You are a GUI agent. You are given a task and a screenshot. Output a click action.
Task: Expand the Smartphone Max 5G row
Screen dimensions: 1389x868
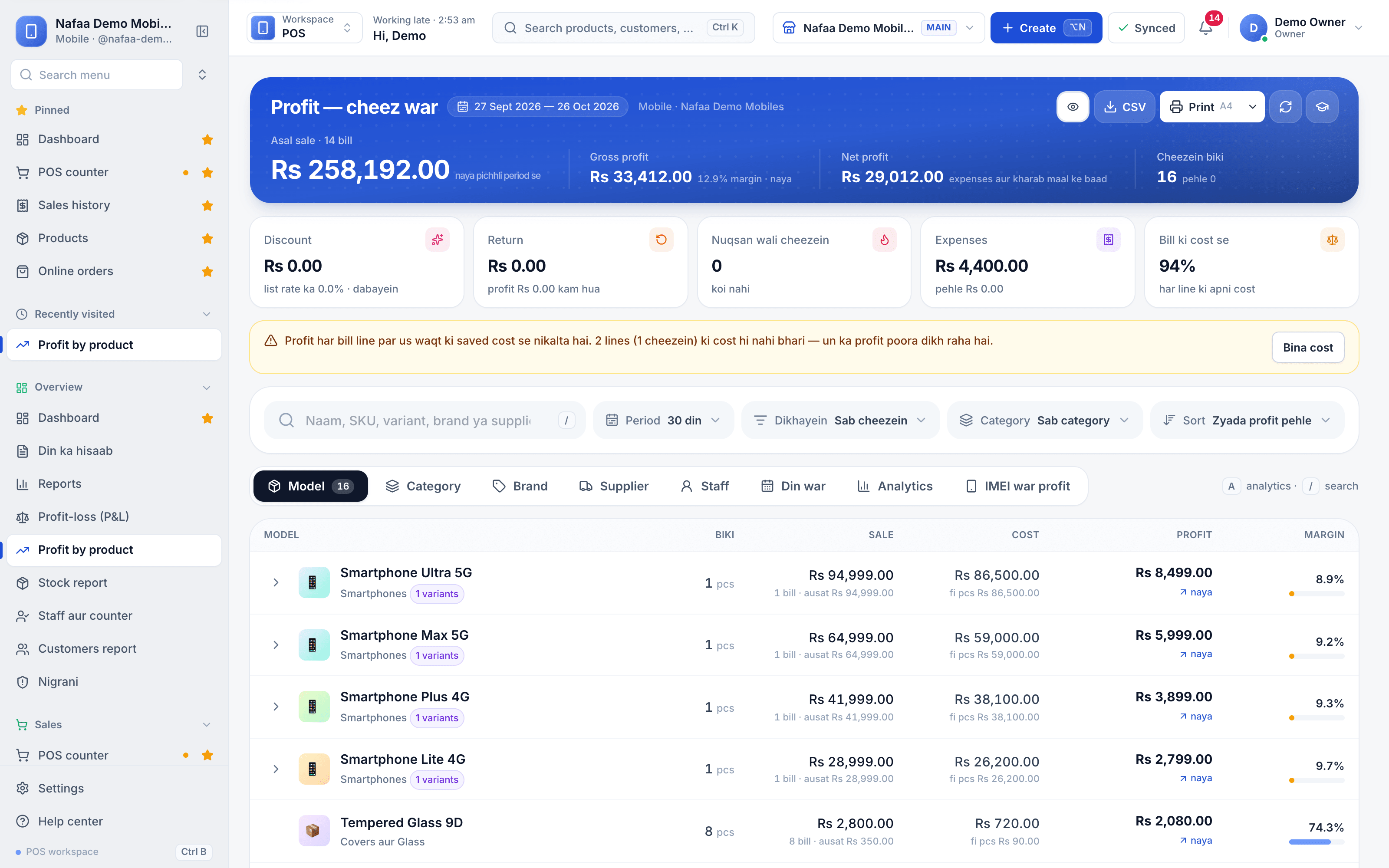[x=276, y=644]
